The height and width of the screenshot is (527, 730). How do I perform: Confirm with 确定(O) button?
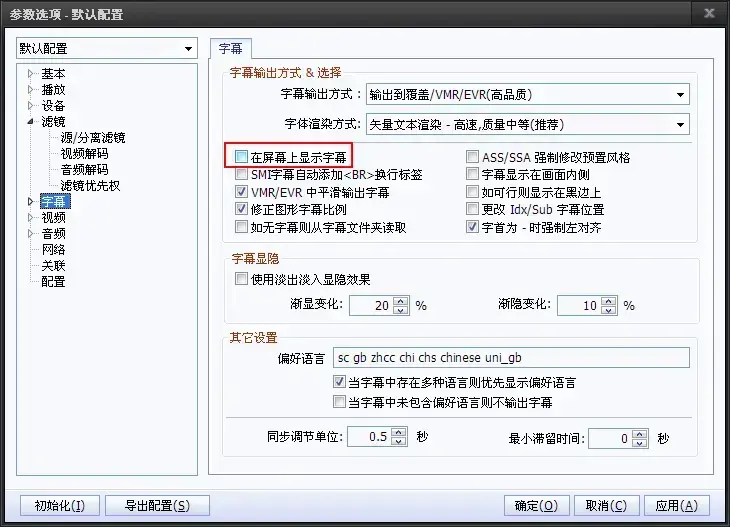point(536,506)
